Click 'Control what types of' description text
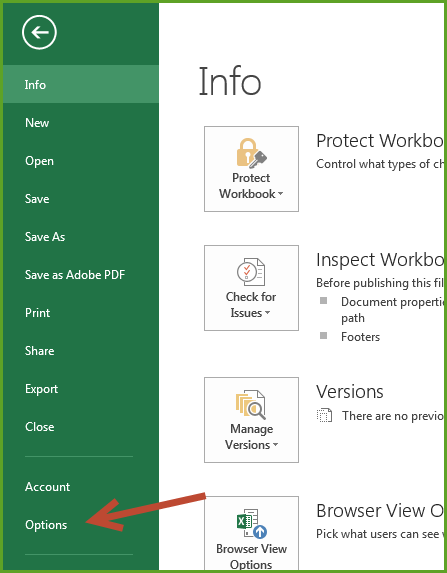Viewport: 447px width, 573px height. click(x=380, y=164)
